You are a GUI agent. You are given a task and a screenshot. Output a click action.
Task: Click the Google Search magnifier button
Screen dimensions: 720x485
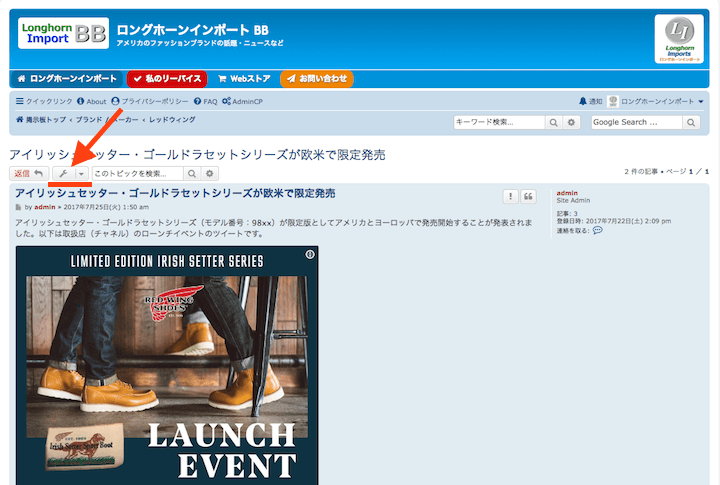(x=691, y=122)
